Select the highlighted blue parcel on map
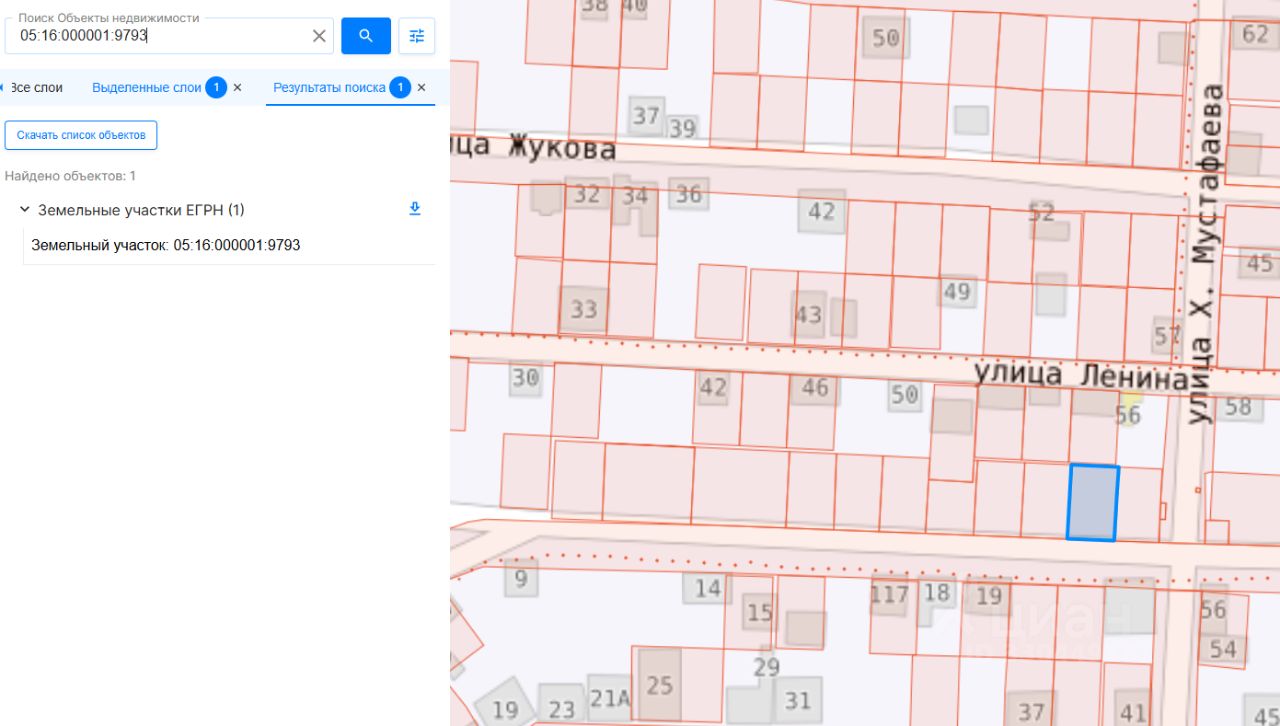This screenshot has width=1280, height=726. 1092,503
